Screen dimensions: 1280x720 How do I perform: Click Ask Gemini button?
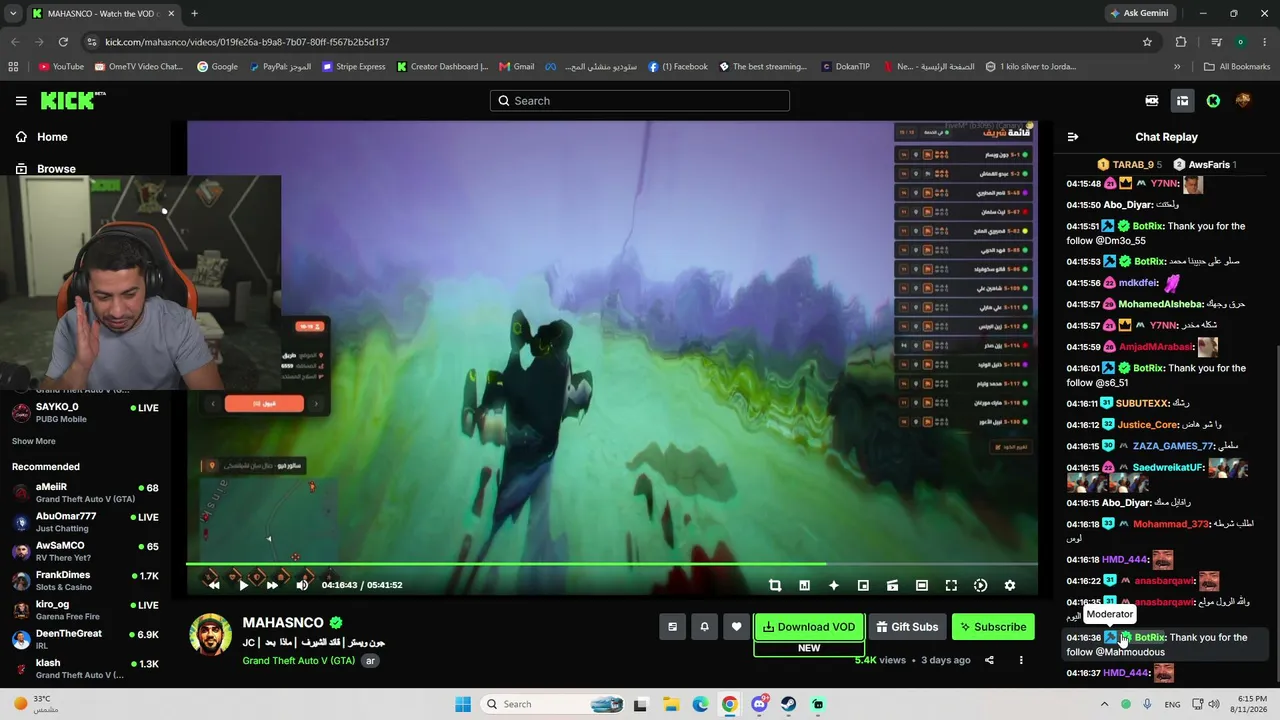pos(1138,13)
